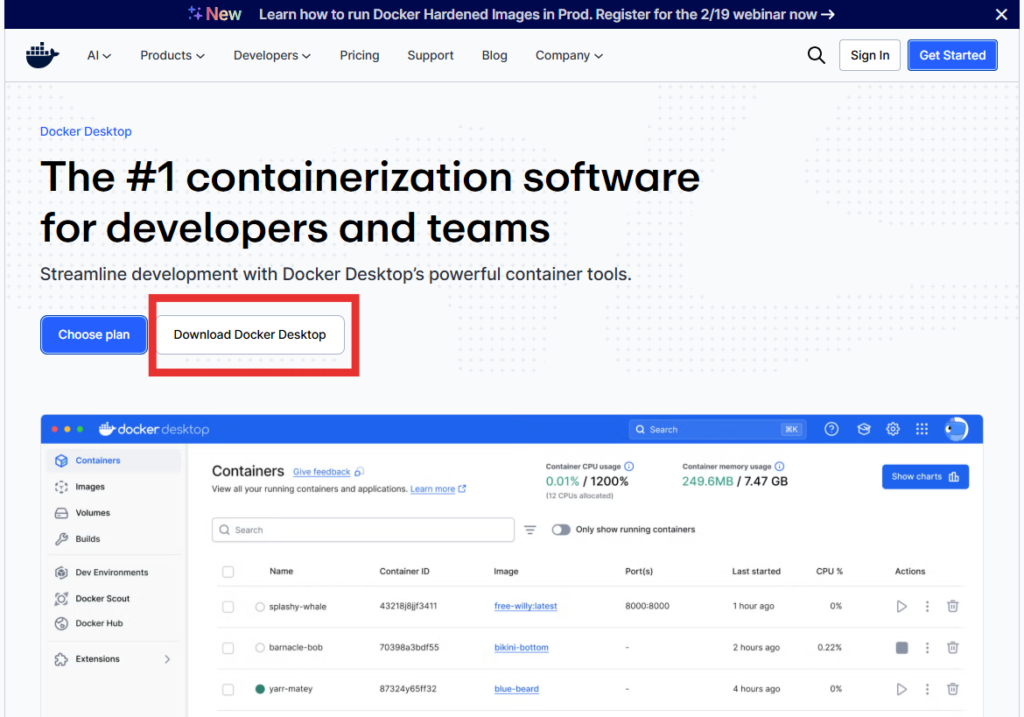
Task: Click the stop icon for barnacle-bob
Action: point(902,648)
